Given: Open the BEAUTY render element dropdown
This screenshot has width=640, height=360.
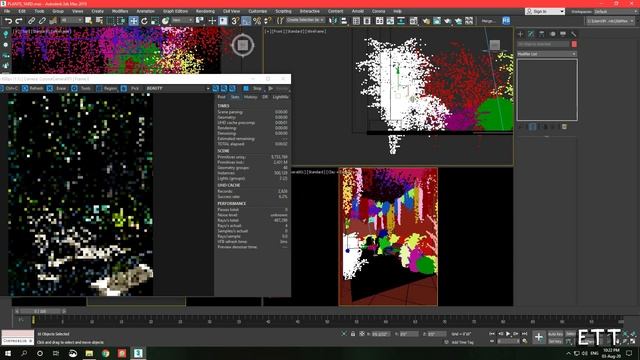Looking at the screenshot, I should [178, 88].
